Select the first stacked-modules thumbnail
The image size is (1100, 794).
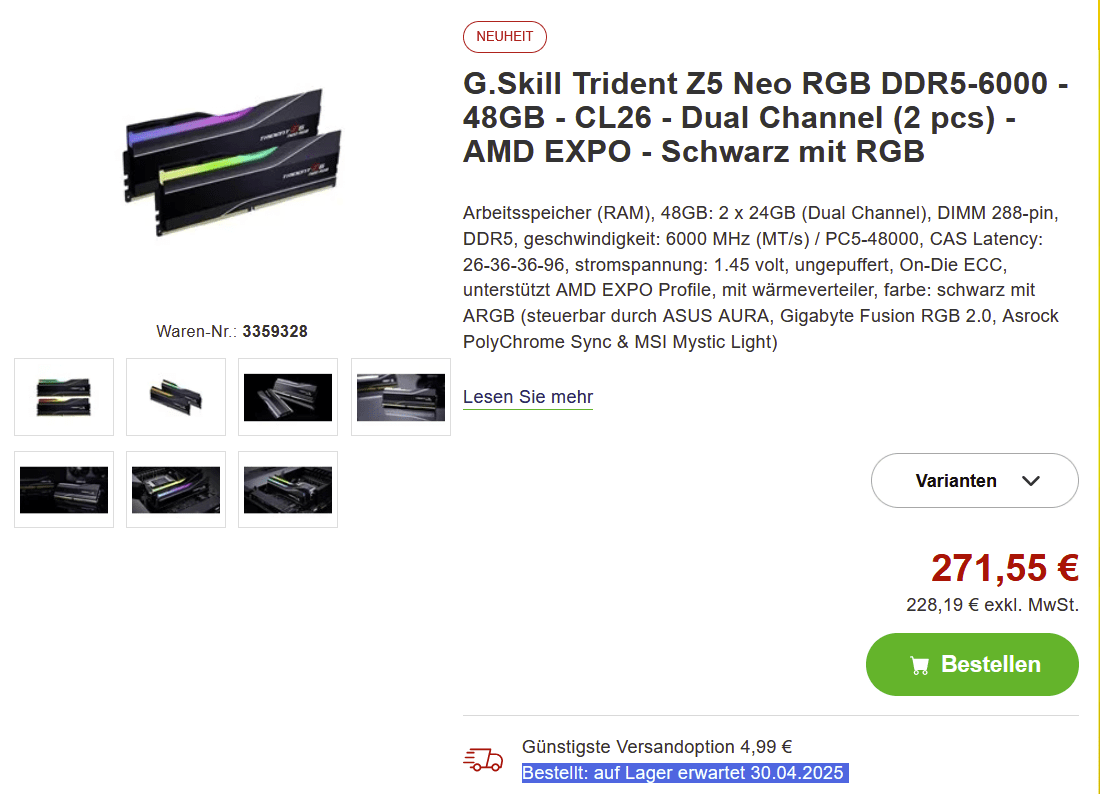[64, 397]
